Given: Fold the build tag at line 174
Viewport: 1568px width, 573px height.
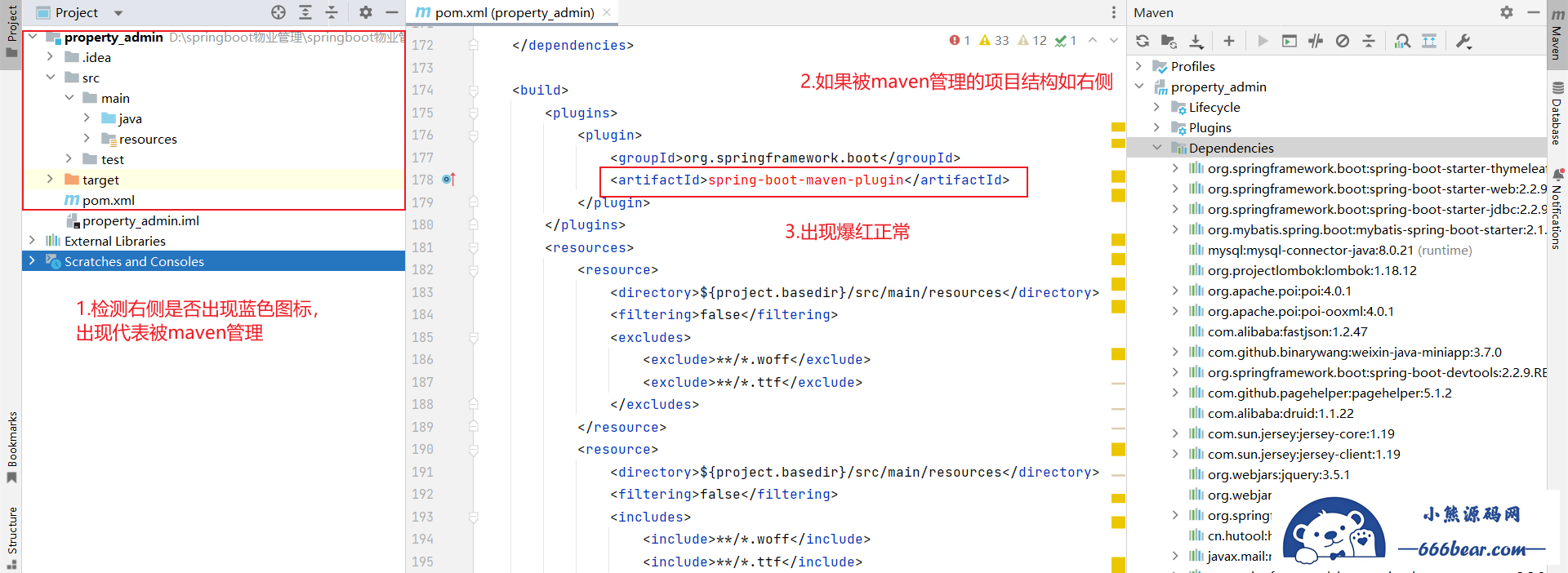Looking at the screenshot, I should point(474,90).
